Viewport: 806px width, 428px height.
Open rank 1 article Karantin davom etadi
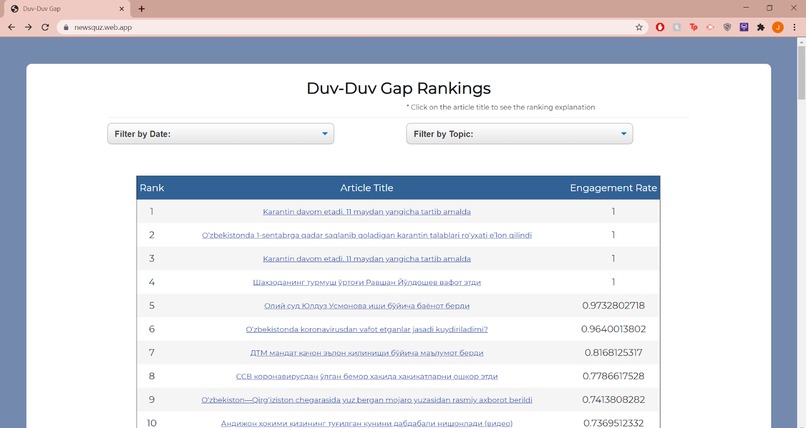(x=367, y=212)
